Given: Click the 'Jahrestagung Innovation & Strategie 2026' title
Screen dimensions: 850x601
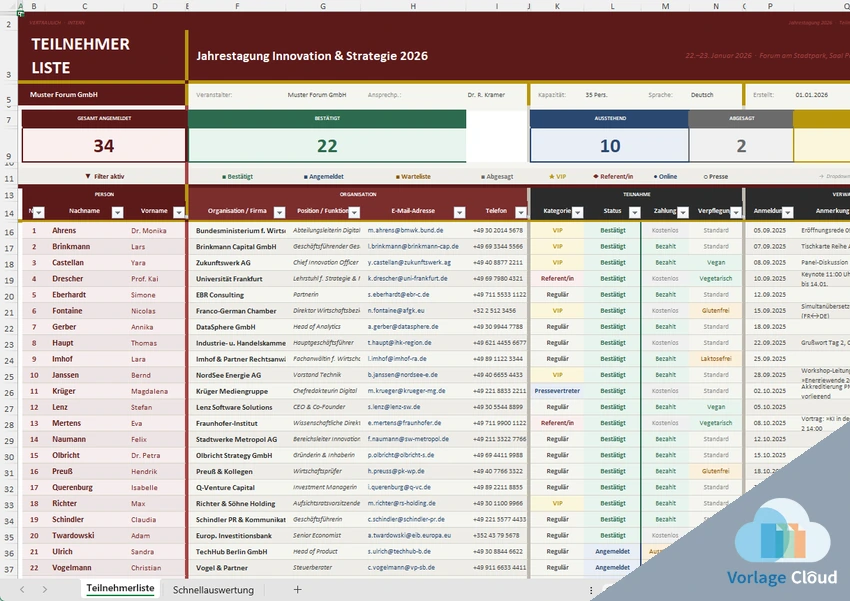Looking at the screenshot, I should point(312,56).
